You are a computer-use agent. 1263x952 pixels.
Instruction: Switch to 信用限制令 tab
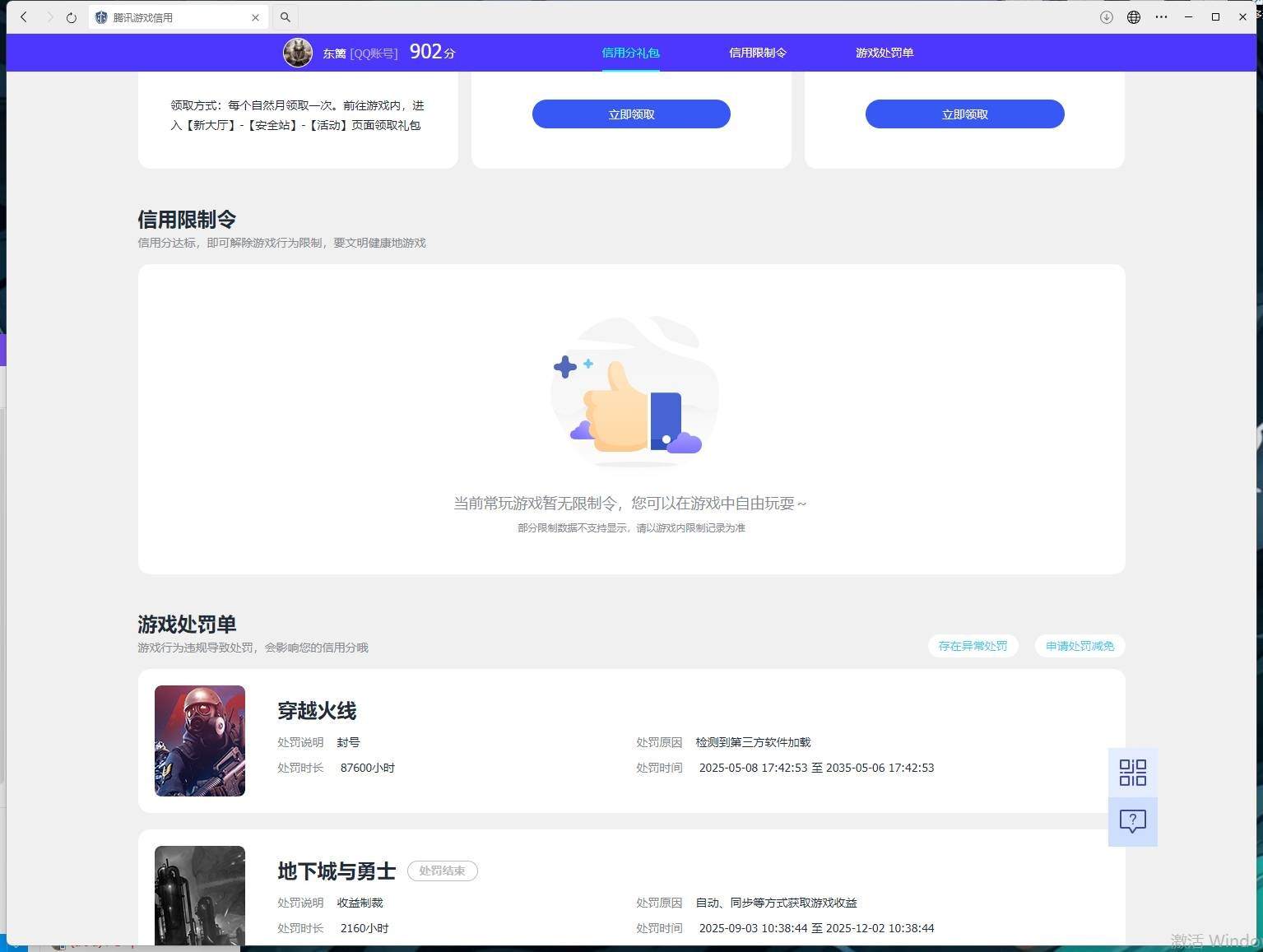758,53
